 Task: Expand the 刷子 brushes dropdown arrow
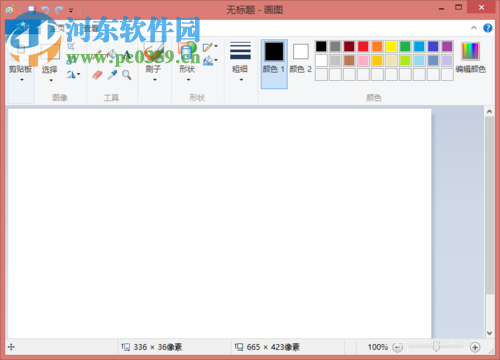pos(155,80)
